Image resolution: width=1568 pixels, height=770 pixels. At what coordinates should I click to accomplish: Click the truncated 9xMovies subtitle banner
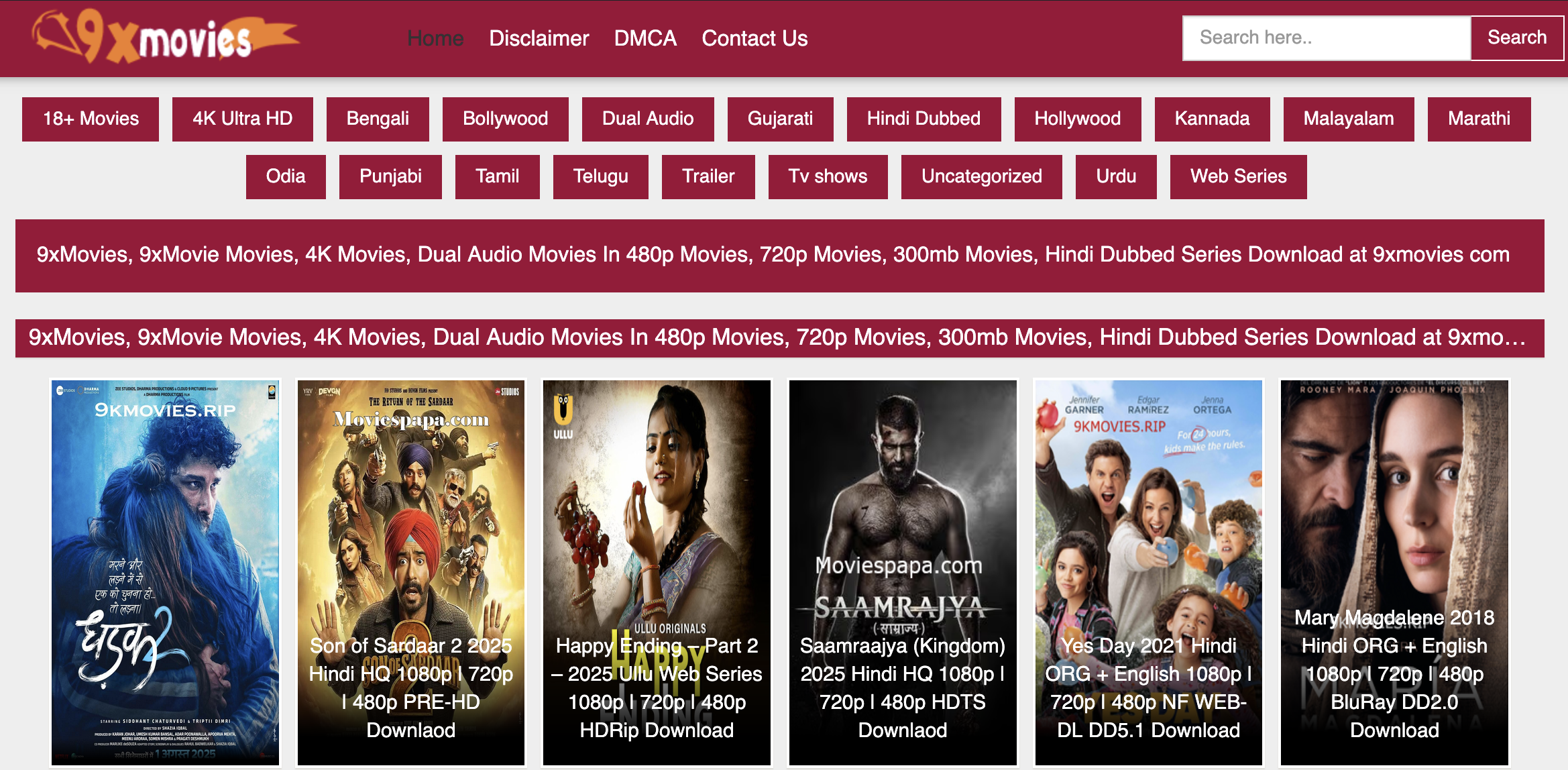pos(780,338)
